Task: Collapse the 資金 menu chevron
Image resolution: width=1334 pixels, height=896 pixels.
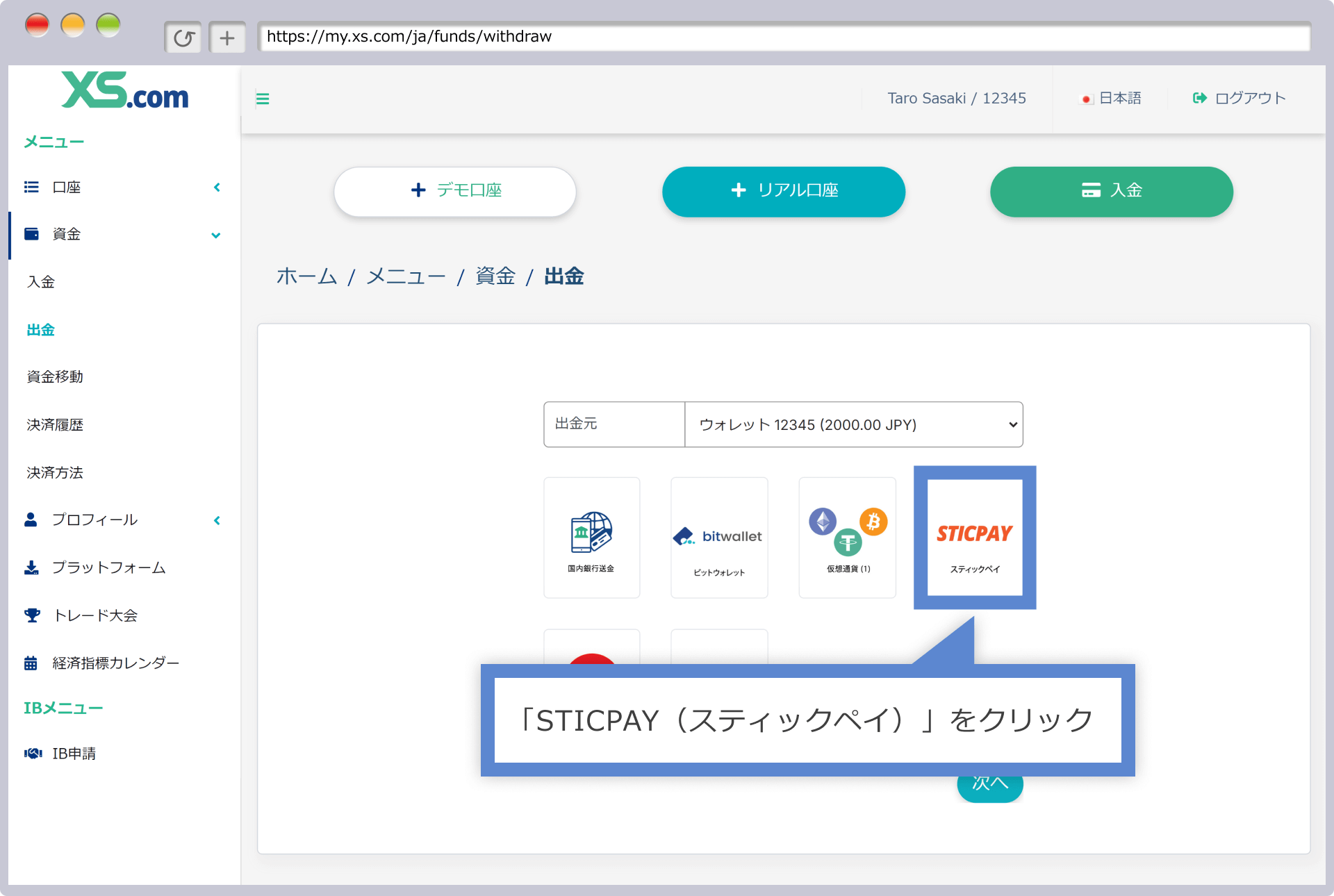Action: (x=216, y=235)
